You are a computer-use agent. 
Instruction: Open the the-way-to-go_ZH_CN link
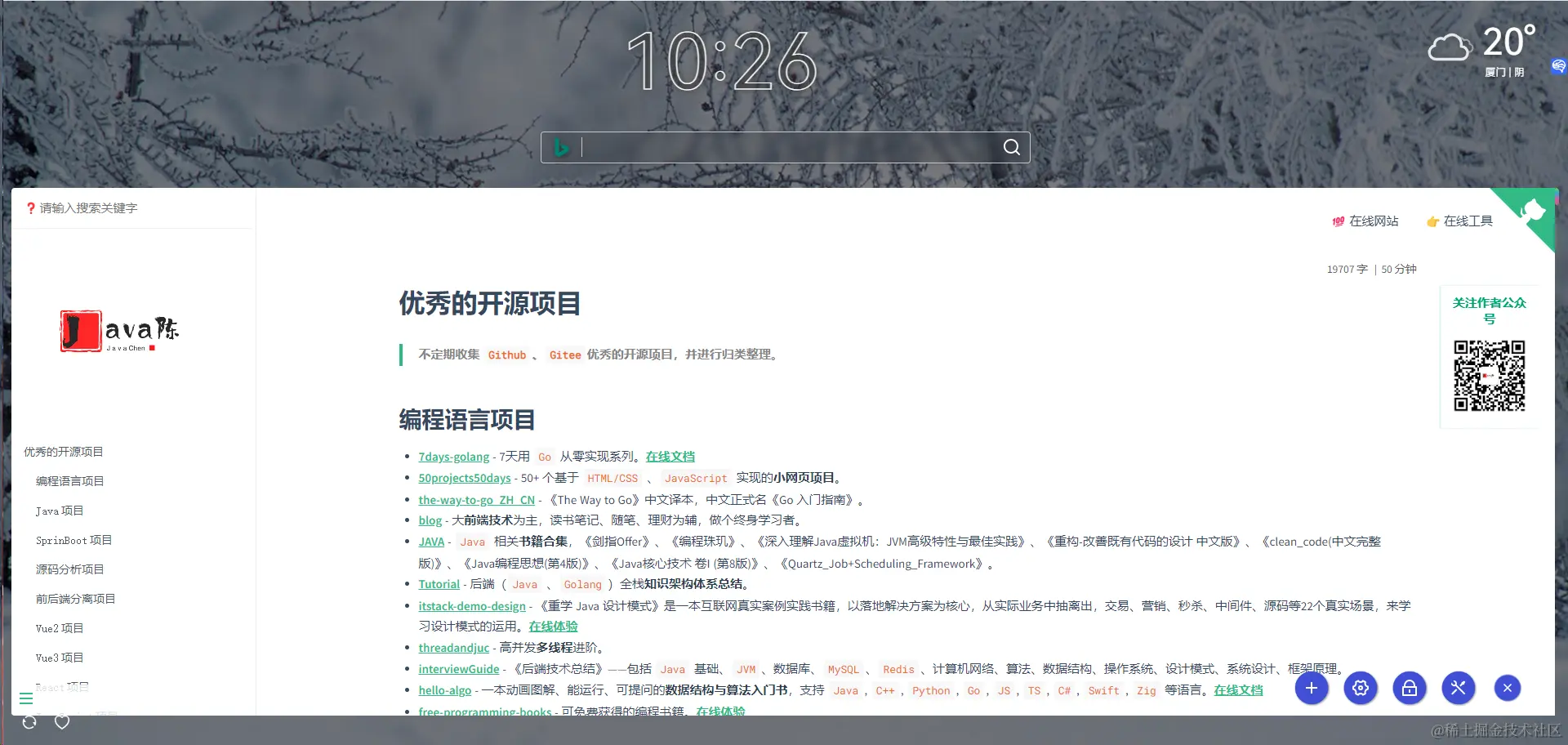point(477,500)
